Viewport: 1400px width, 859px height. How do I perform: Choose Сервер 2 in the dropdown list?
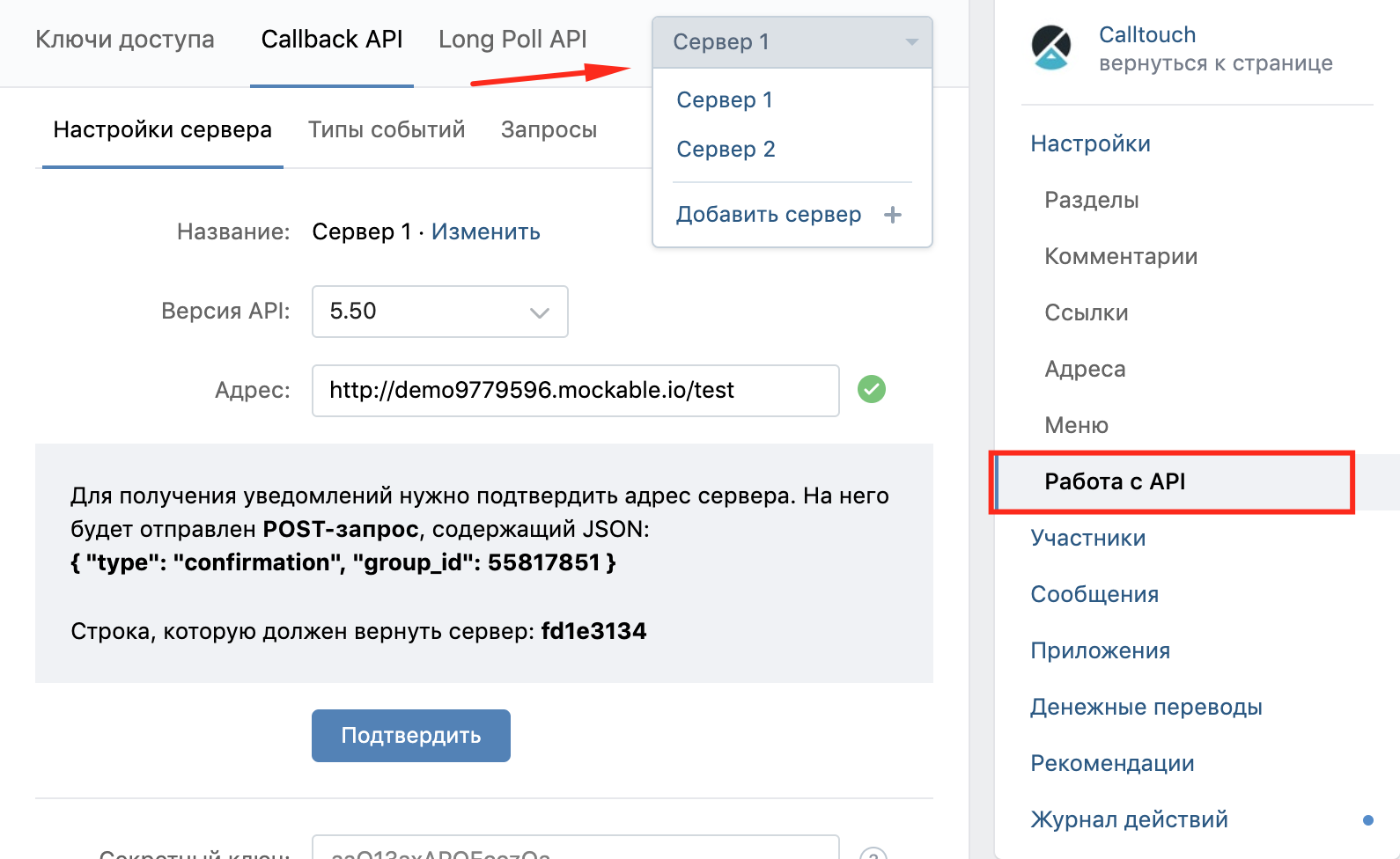click(726, 150)
